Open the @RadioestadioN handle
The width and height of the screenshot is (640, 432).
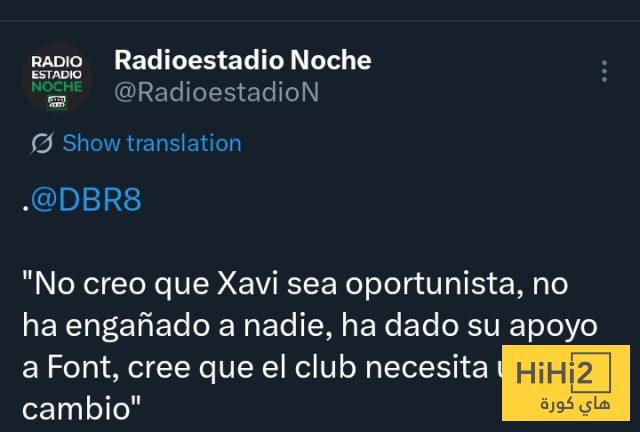tap(216, 92)
